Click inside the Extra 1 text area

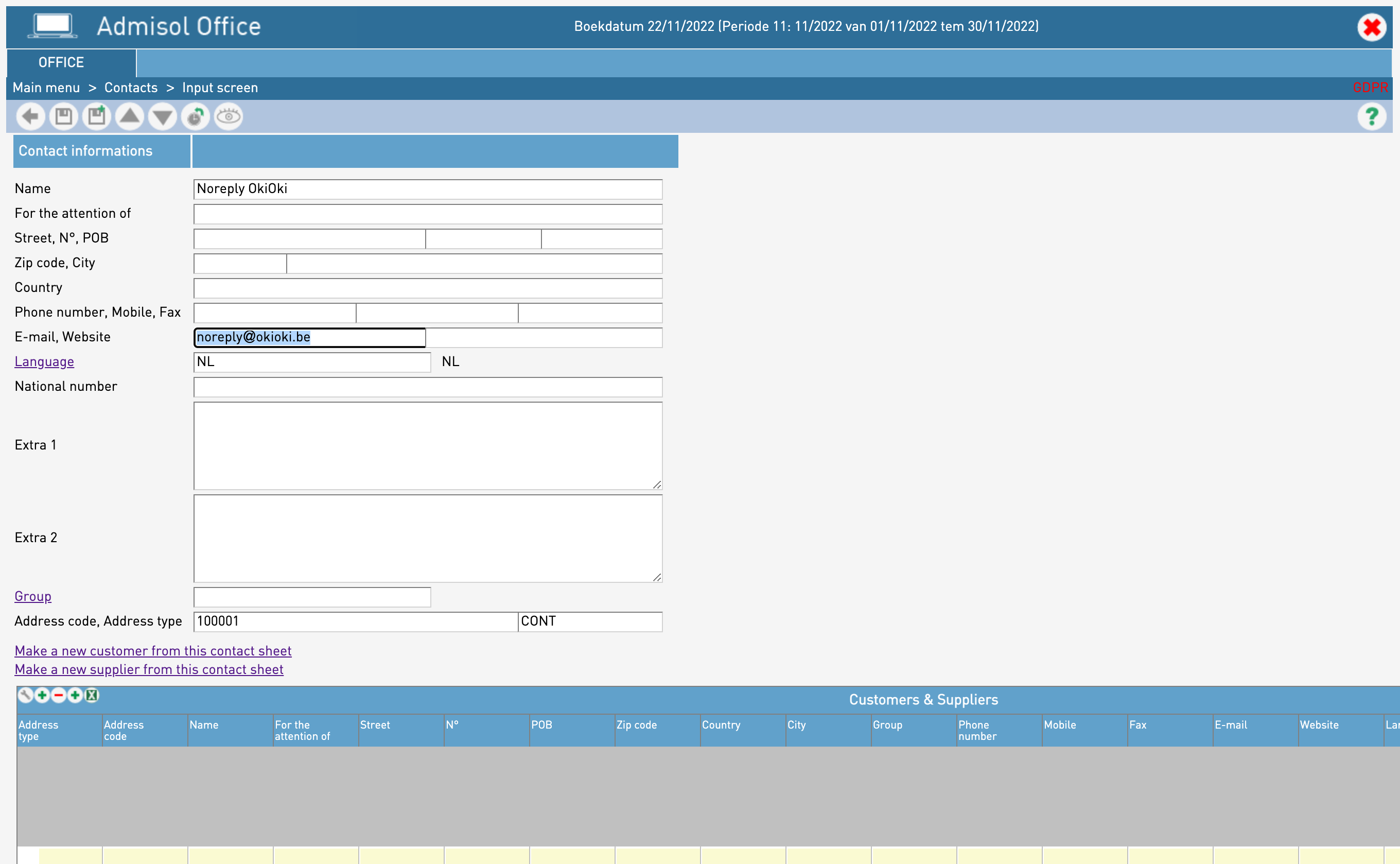pos(428,446)
